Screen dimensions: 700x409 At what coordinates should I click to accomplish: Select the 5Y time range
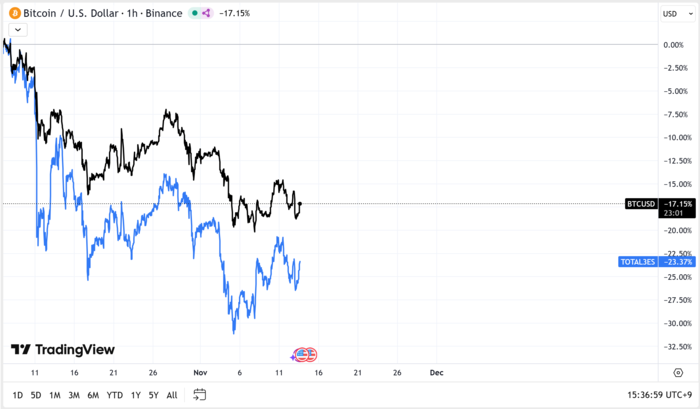153,394
